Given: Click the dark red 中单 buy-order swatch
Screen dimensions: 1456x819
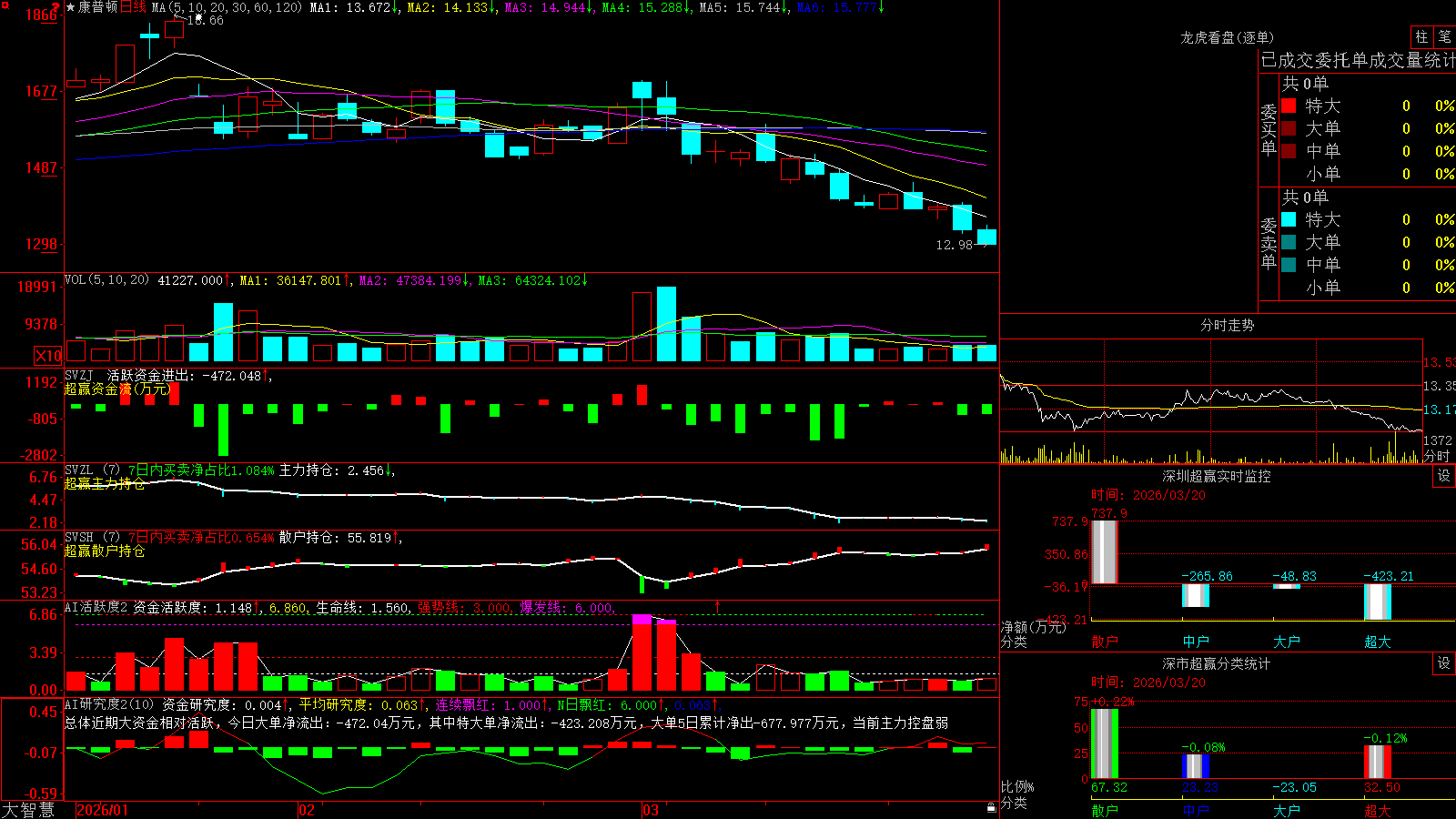Looking at the screenshot, I should 1289,150.
